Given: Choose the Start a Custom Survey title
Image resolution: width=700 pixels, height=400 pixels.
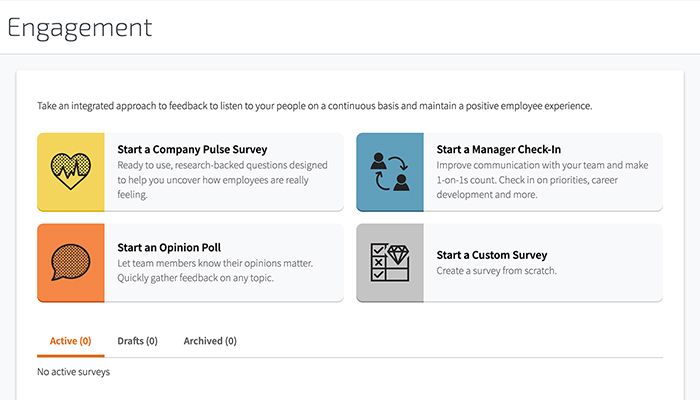Looking at the screenshot, I should [491, 255].
